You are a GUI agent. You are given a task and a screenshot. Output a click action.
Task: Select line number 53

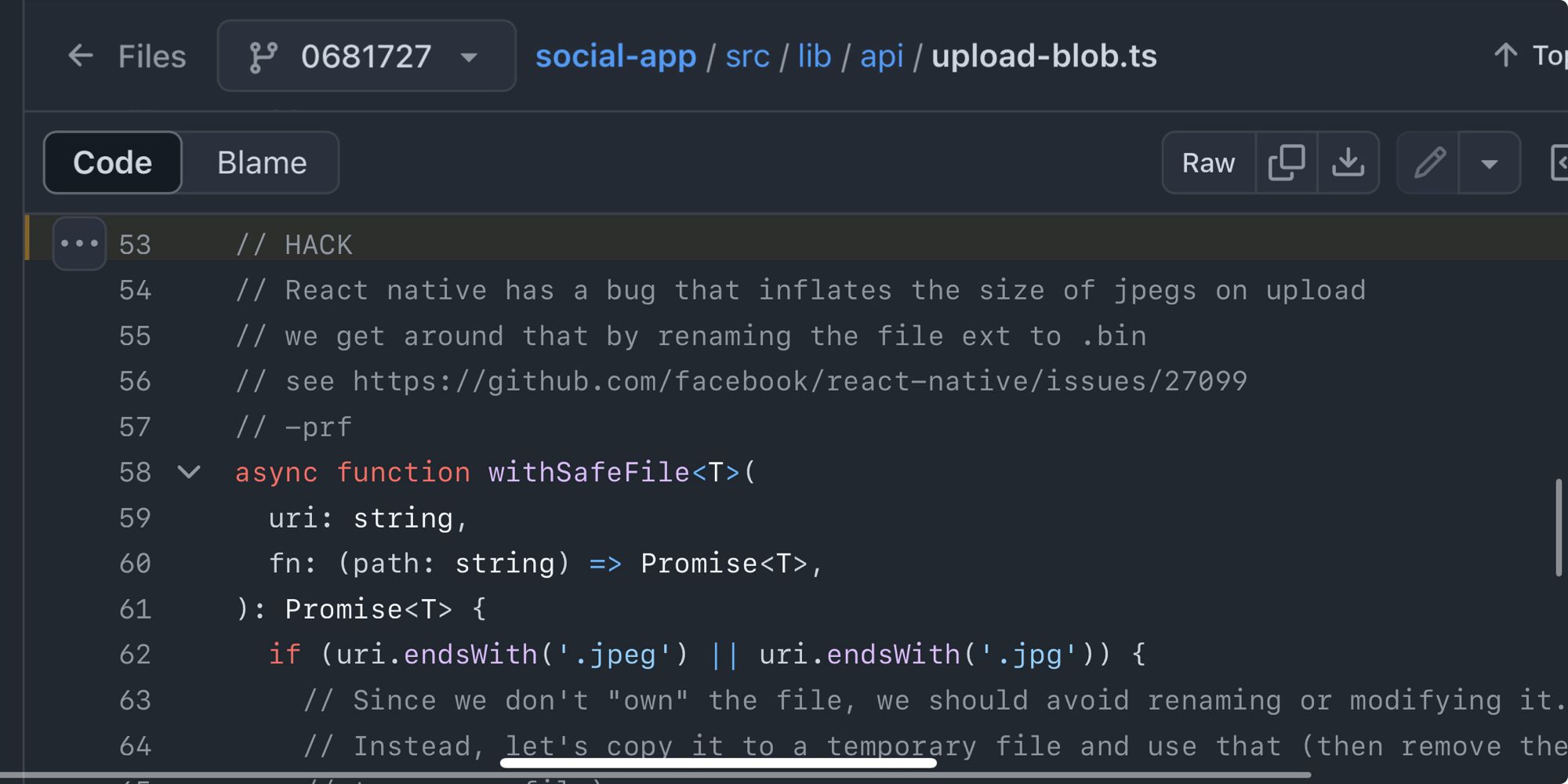click(135, 245)
